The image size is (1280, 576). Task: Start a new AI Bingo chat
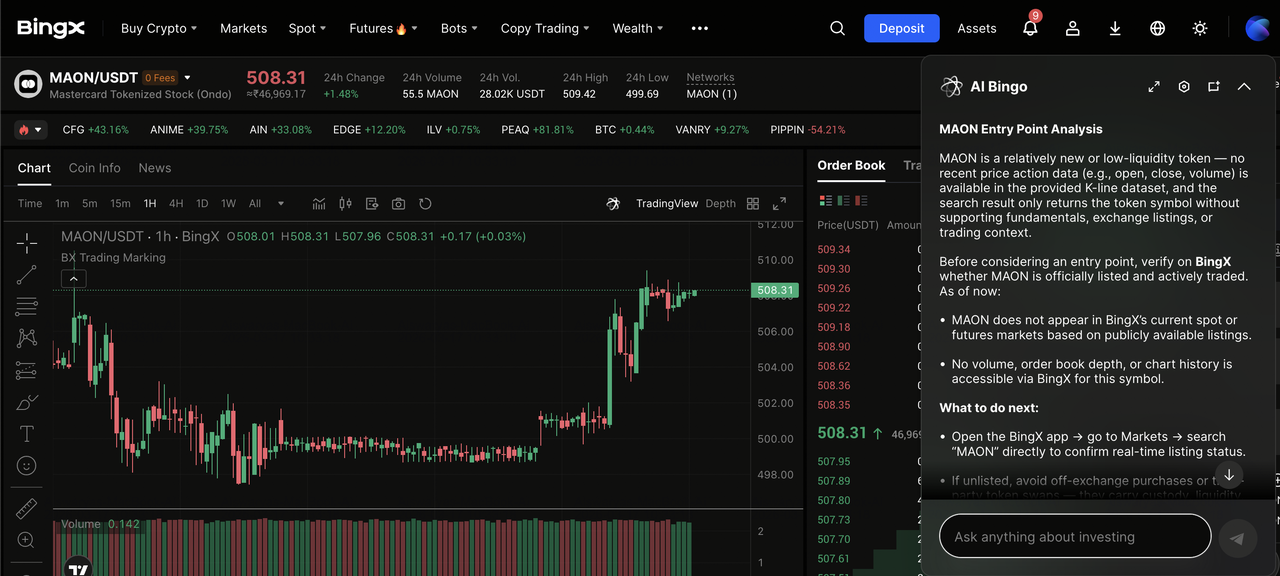click(1214, 87)
